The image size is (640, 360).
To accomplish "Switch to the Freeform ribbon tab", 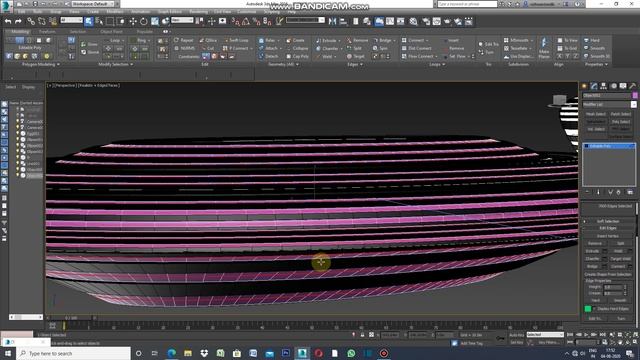I will point(47,31).
